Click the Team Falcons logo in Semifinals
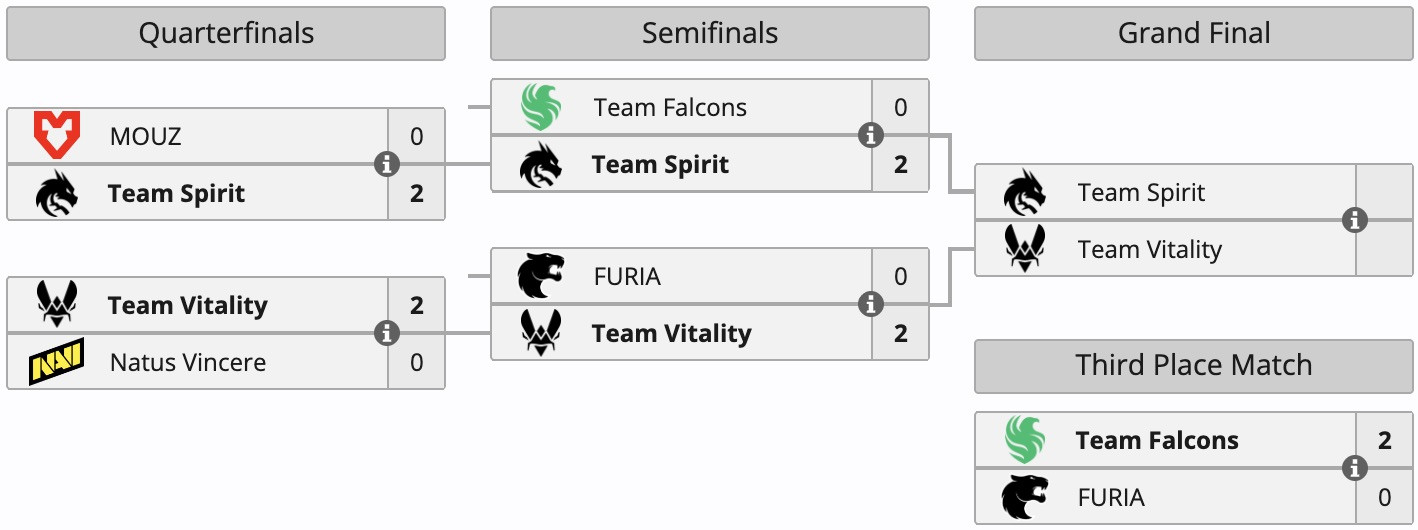1418x530 pixels. [x=541, y=108]
